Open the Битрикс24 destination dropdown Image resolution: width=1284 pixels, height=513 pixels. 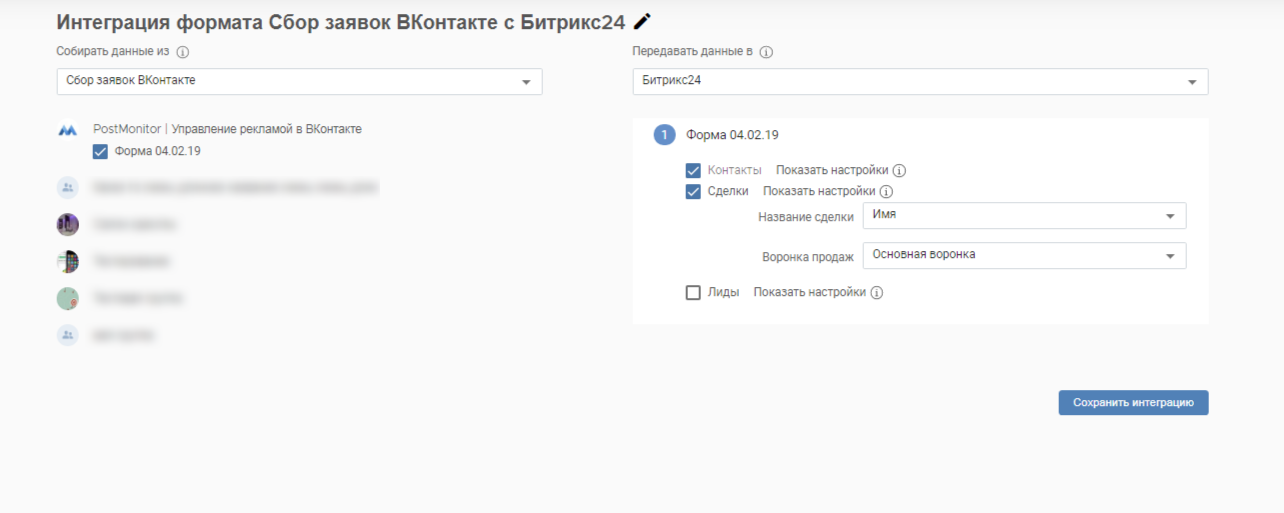(x=920, y=81)
